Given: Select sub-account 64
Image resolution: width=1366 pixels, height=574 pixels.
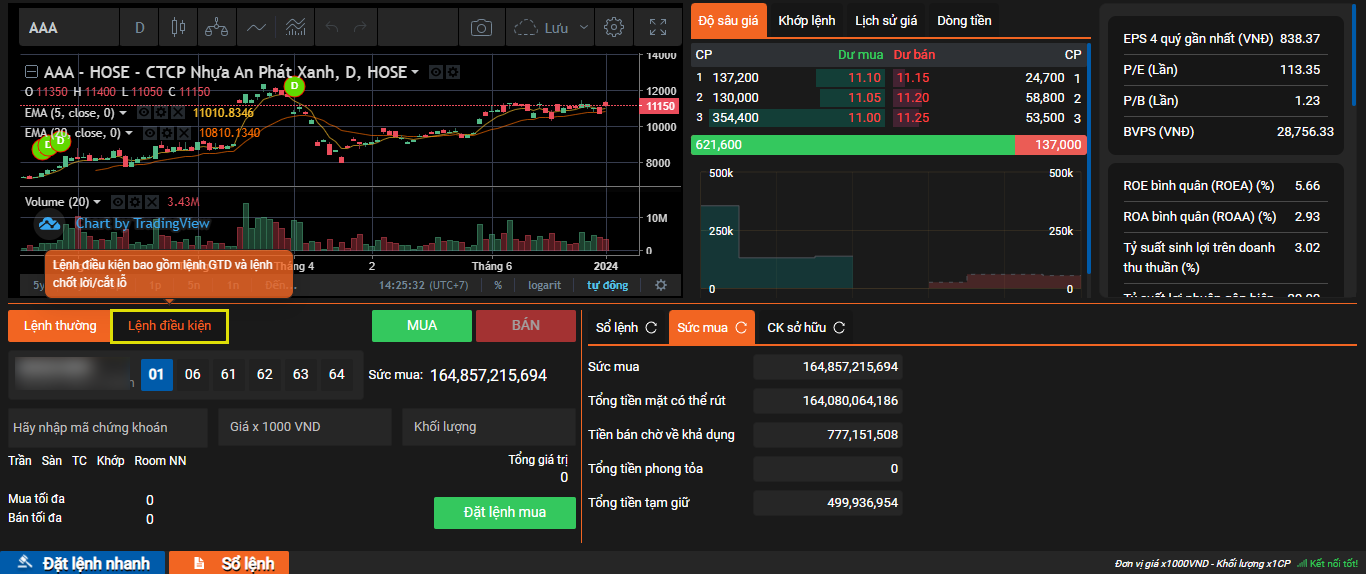Looking at the screenshot, I should coord(337,374).
